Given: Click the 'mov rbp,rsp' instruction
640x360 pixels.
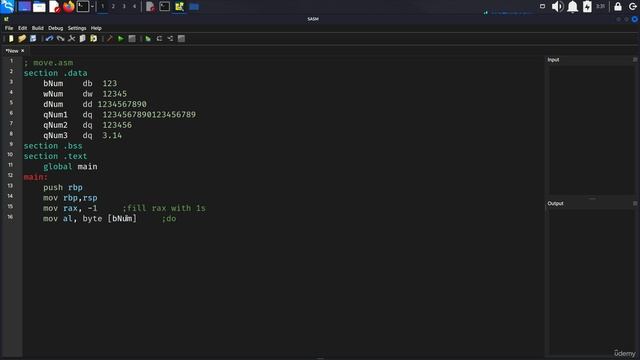Looking at the screenshot, I should click(70, 198).
